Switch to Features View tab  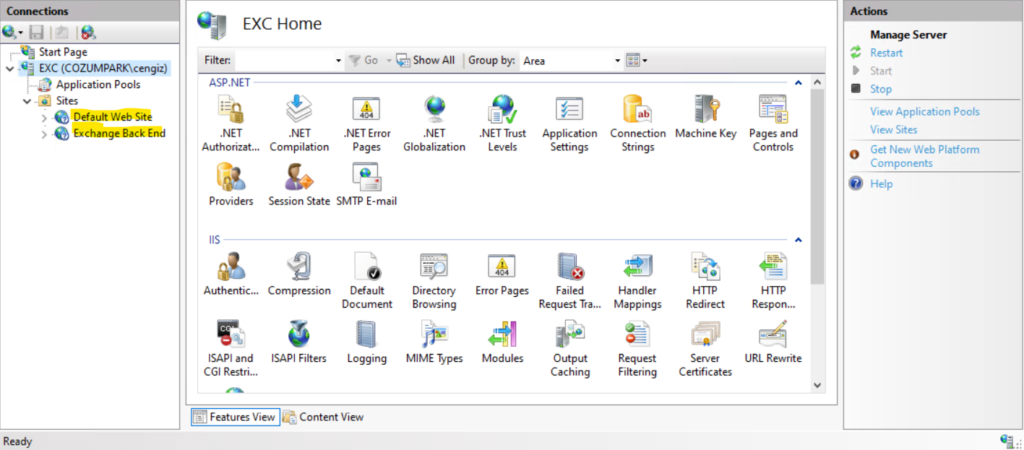click(235, 417)
